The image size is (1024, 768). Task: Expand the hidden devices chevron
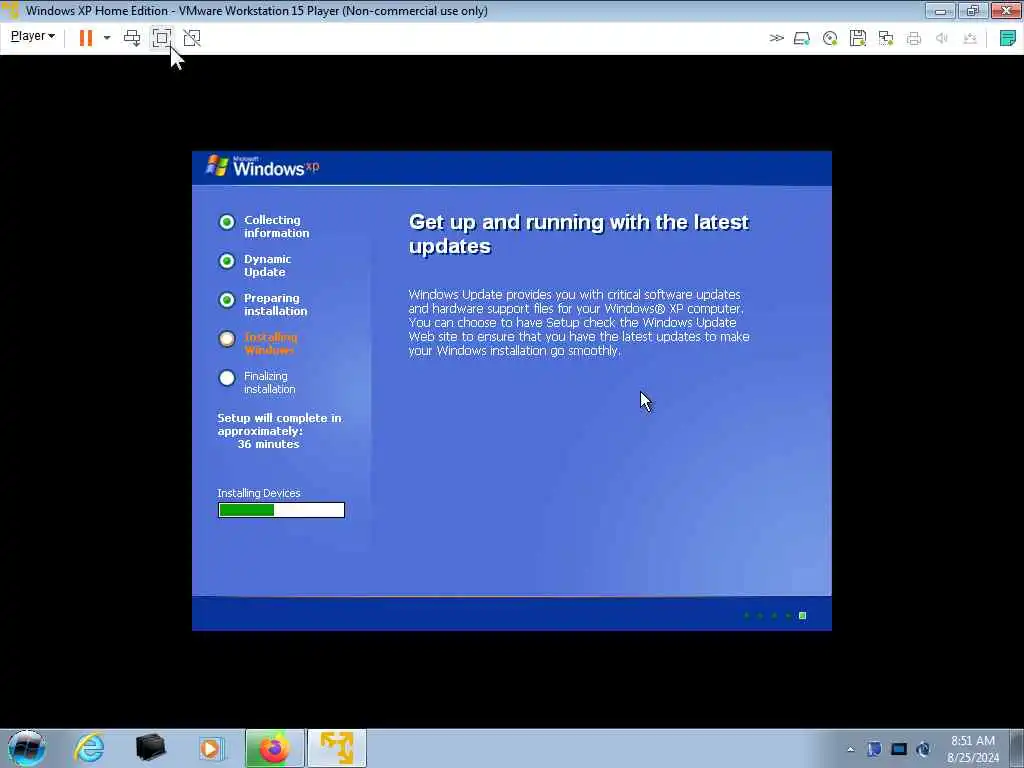point(776,38)
